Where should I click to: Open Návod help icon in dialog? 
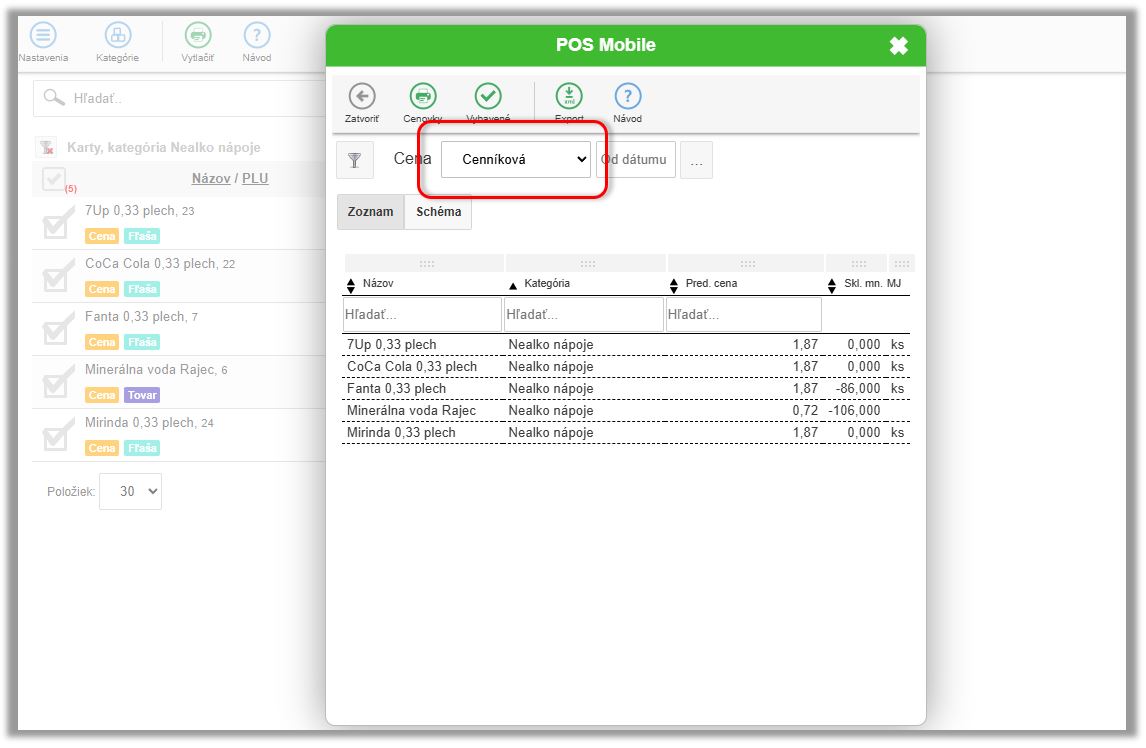coord(627,97)
